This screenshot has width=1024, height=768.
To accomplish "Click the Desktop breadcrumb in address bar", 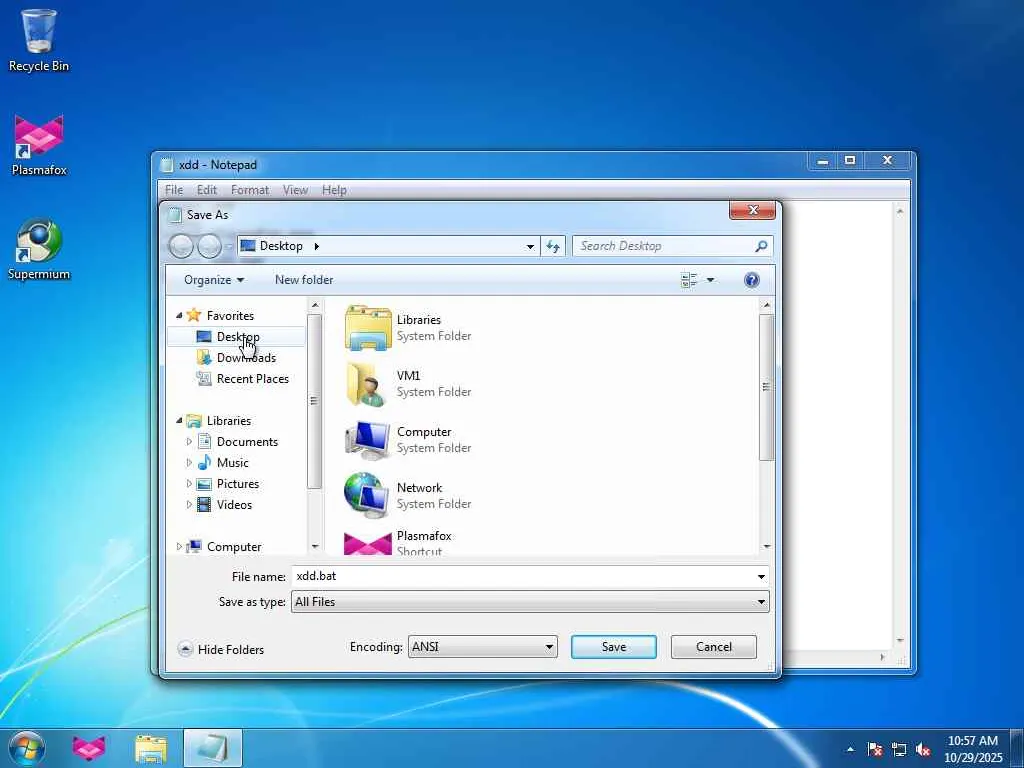I will pyautogui.click(x=281, y=246).
